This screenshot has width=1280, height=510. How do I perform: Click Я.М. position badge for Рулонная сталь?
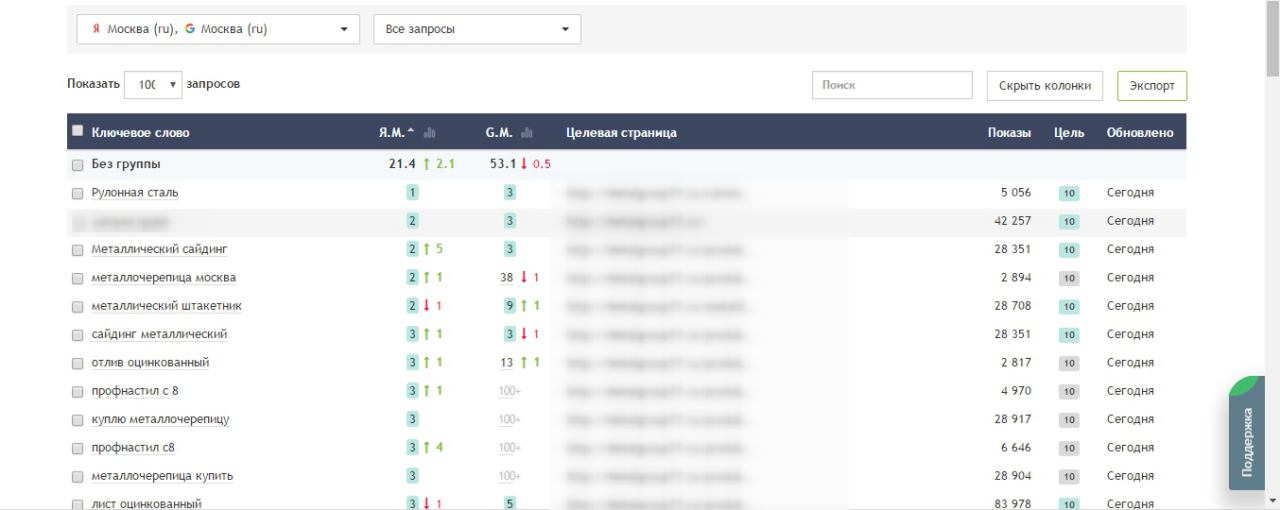click(411, 192)
